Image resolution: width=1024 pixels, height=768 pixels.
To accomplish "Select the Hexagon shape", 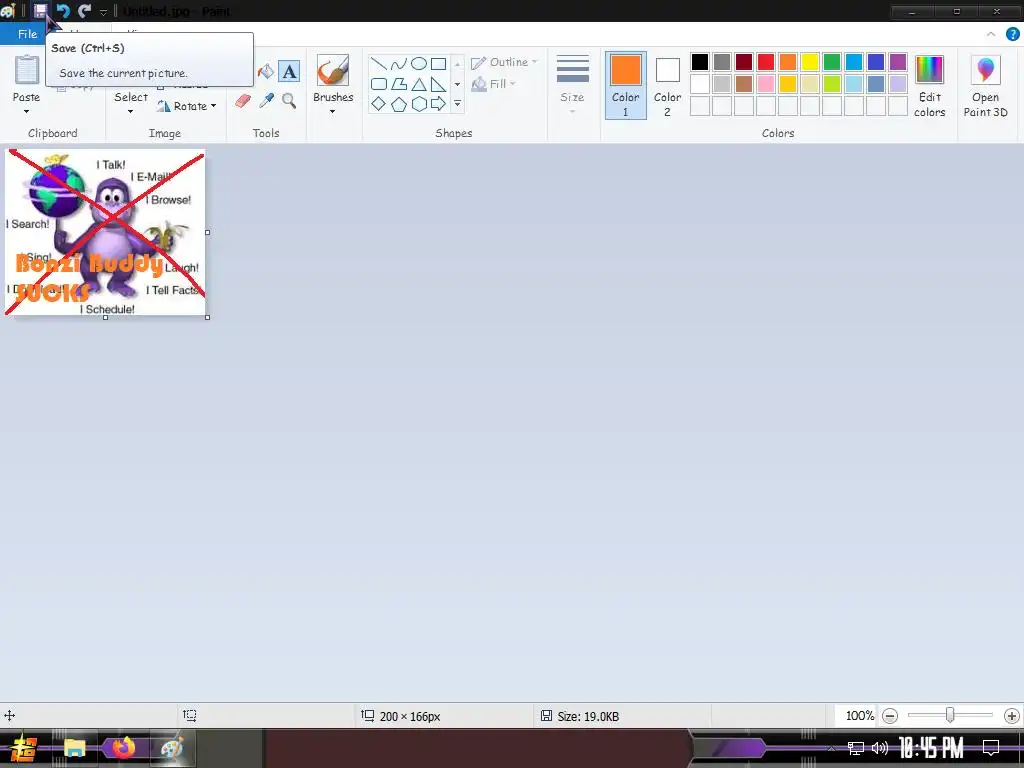I will pos(419,104).
